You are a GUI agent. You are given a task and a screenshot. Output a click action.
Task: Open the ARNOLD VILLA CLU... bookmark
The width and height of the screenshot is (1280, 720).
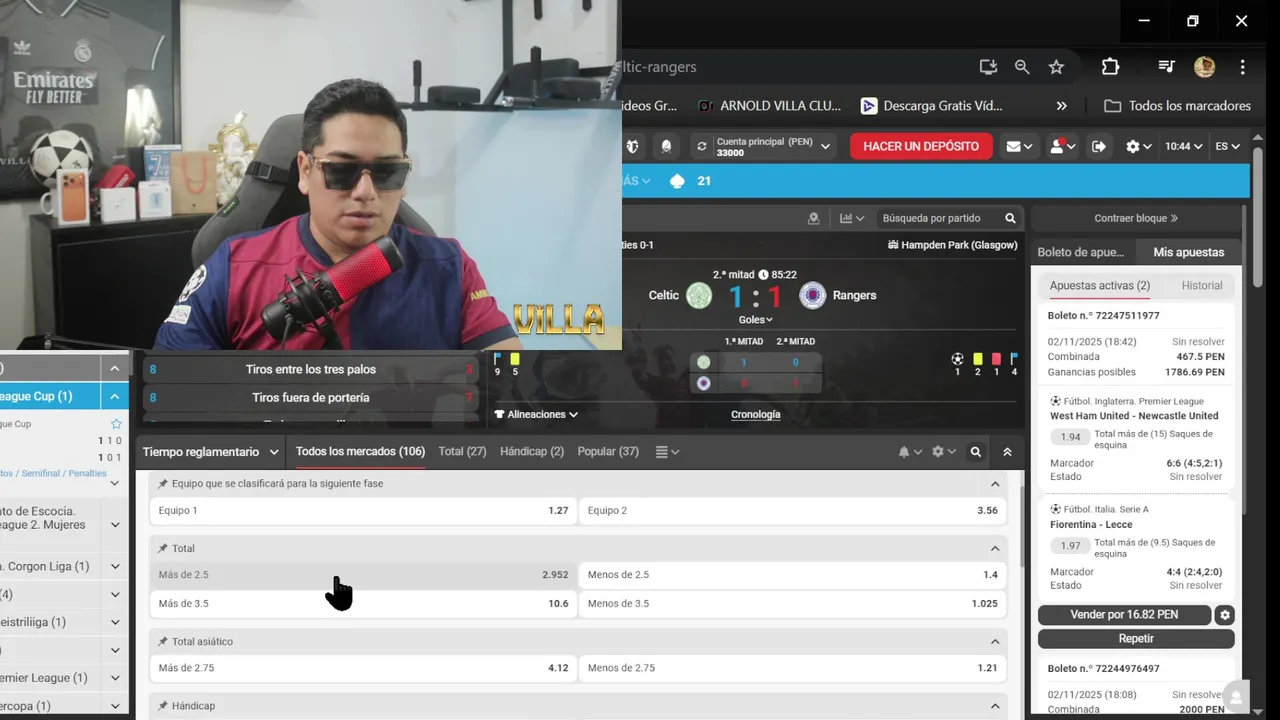tap(770, 106)
